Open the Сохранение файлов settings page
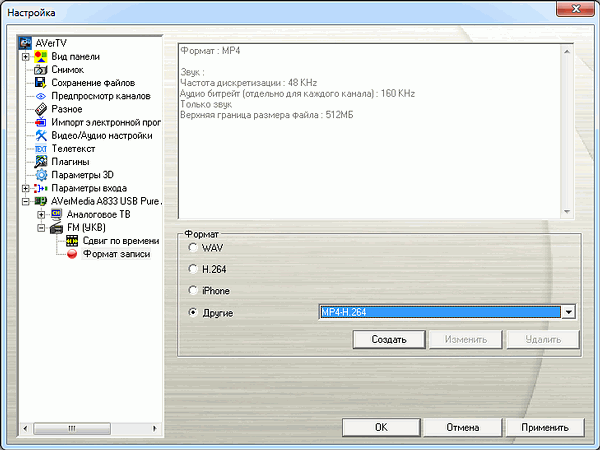 pos(93,83)
